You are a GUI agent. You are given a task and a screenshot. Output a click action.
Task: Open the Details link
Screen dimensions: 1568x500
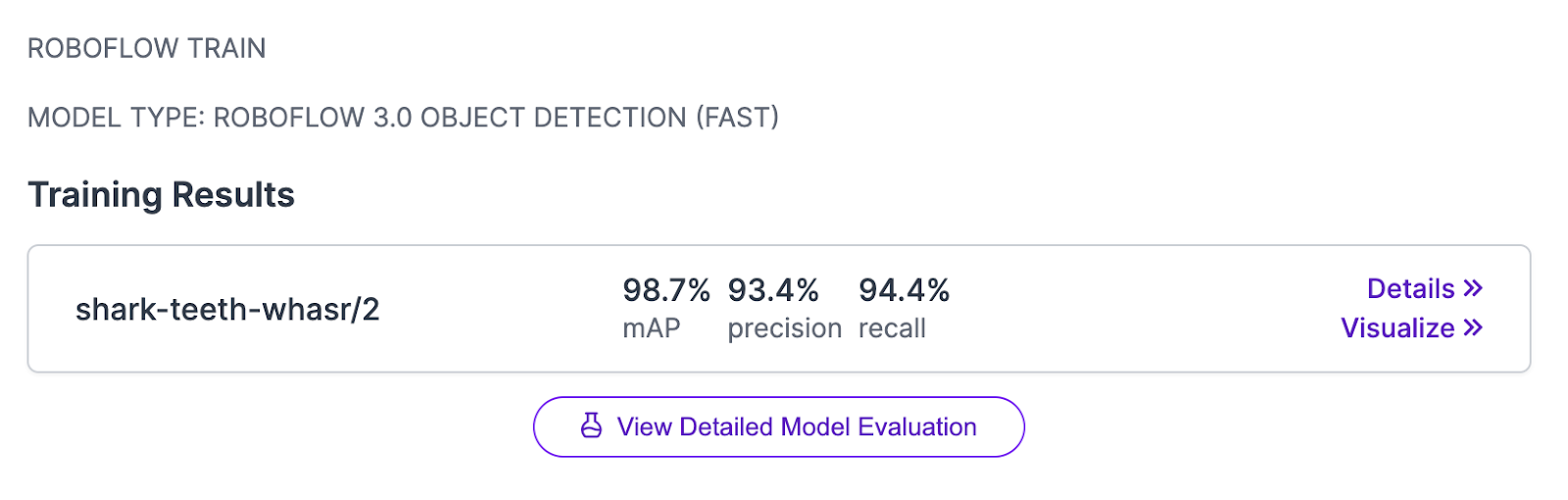[x=1410, y=288]
